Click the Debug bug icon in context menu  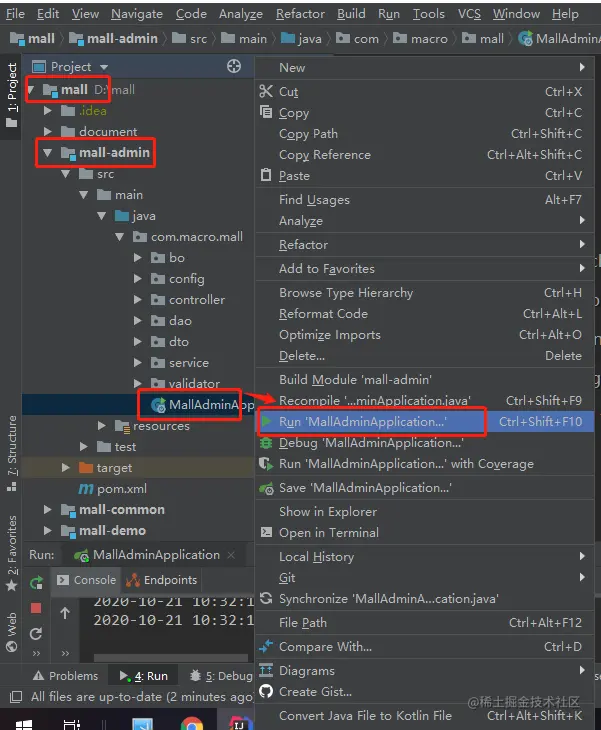266,443
